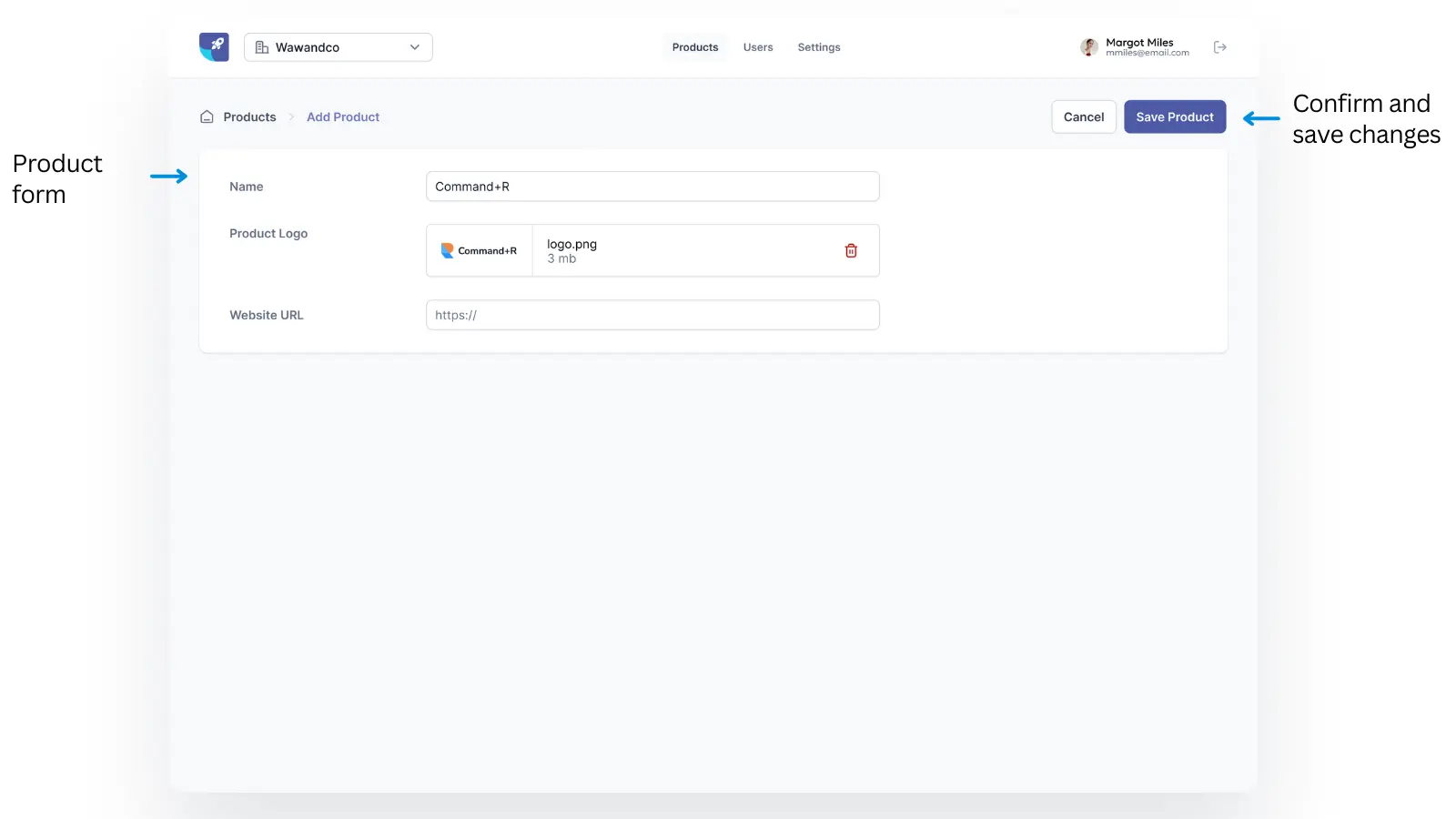Click Margot Miles' profile avatar
Image resolution: width=1456 pixels, height=819 pixels.
coord(1089,47)
